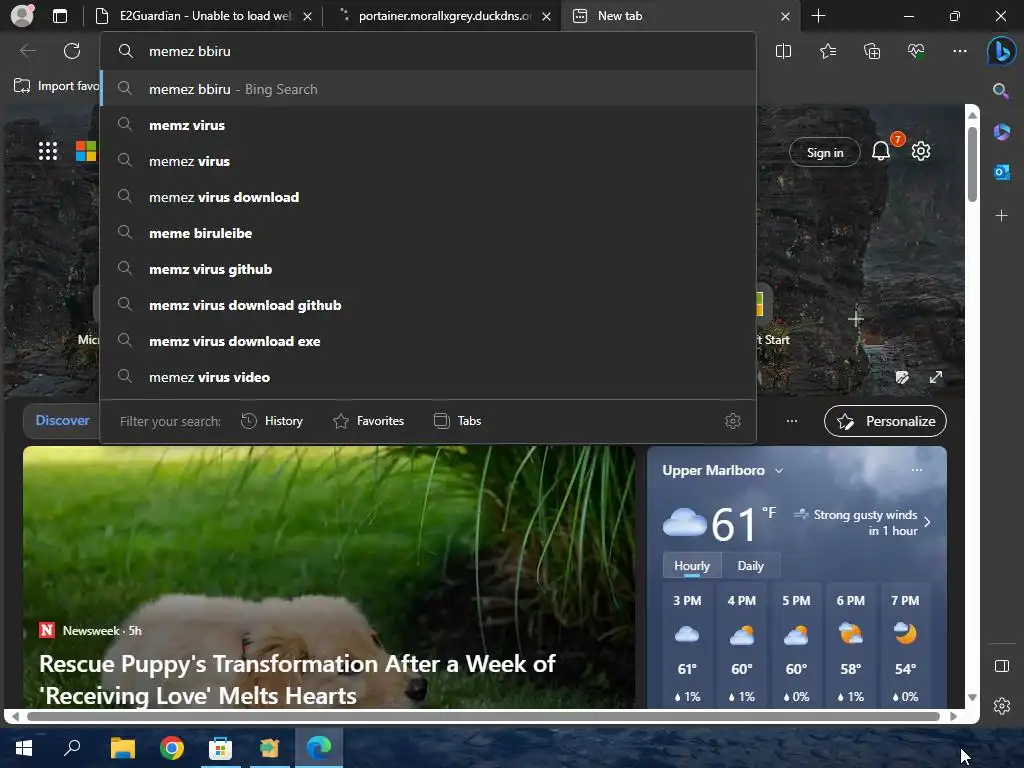Add a sidebar app with plus icon
This screenshot has width=1024, height=768.
1001,215
